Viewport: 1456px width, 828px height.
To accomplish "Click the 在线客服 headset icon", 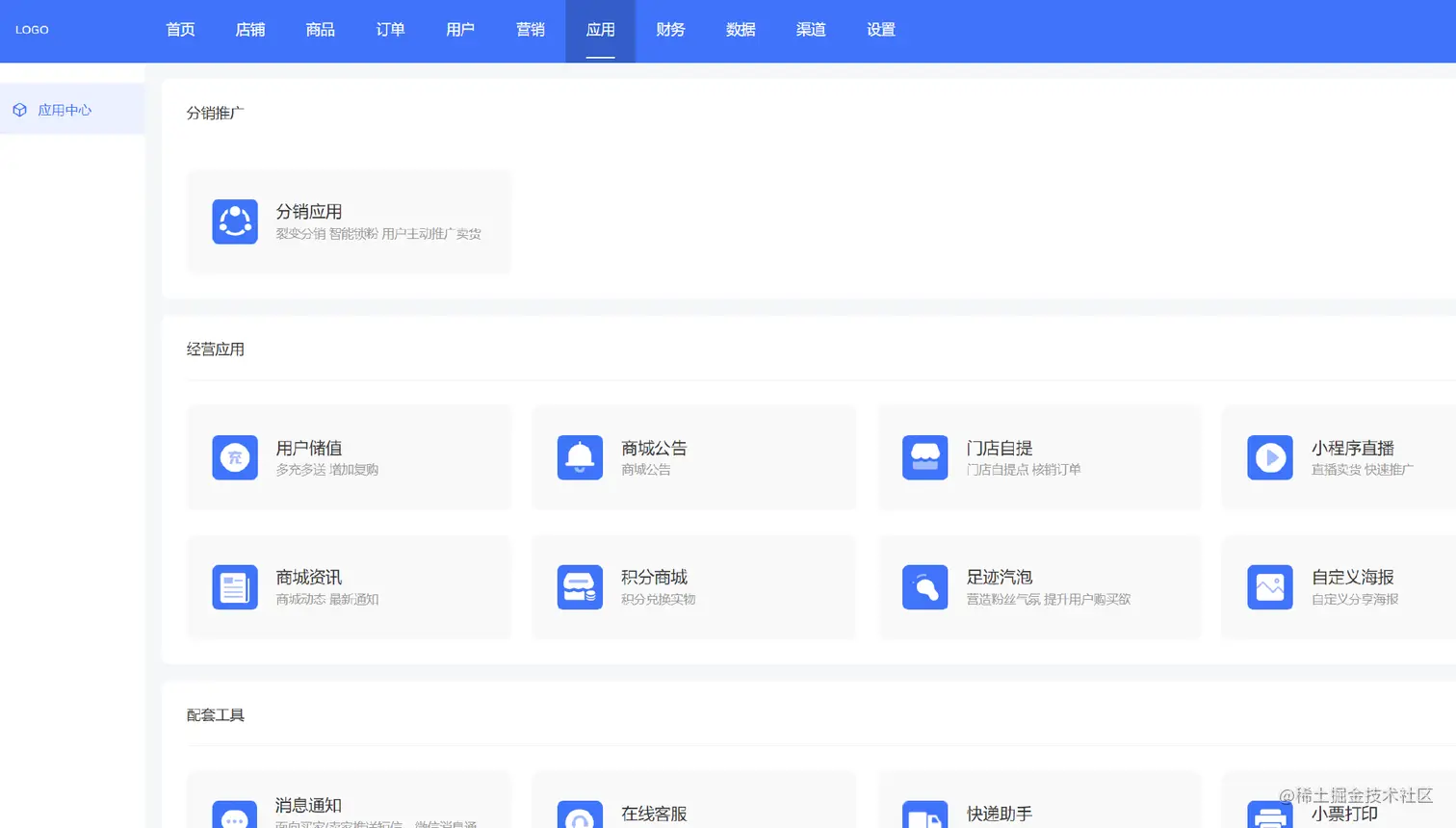I will point(580,815).
